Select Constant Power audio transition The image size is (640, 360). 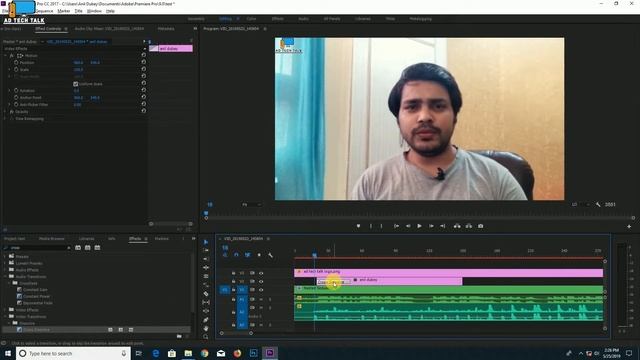(36, 296)
